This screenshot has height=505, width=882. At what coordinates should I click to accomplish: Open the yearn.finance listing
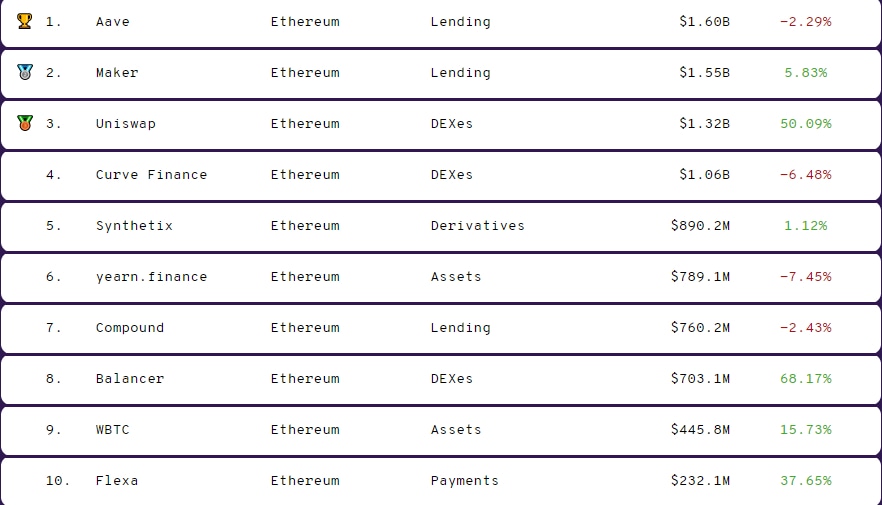pyautogui.click(x=151, y=277)
